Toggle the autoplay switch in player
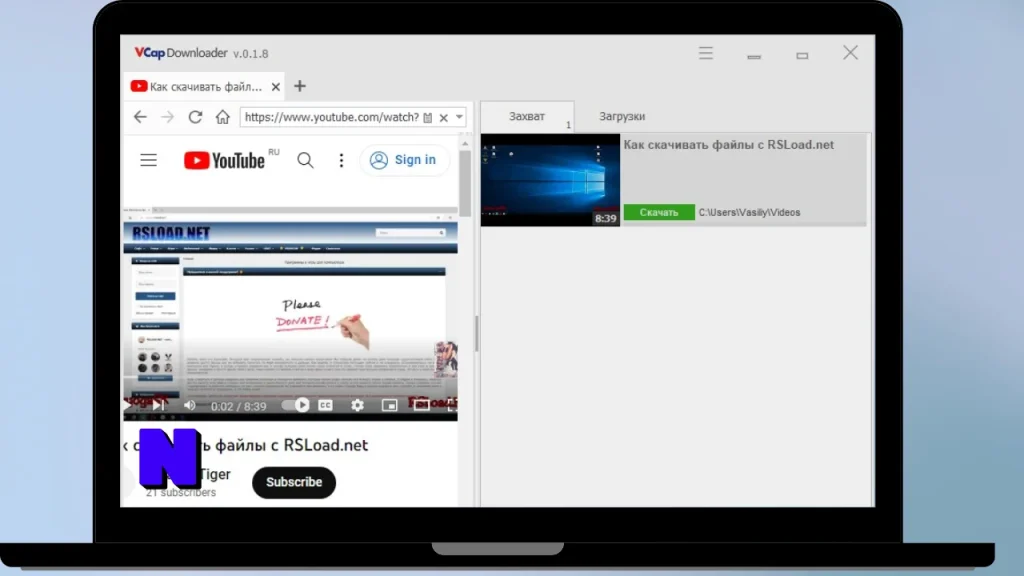The height and width of the screenshot is (576, 1024). click(x=296, y=406)
